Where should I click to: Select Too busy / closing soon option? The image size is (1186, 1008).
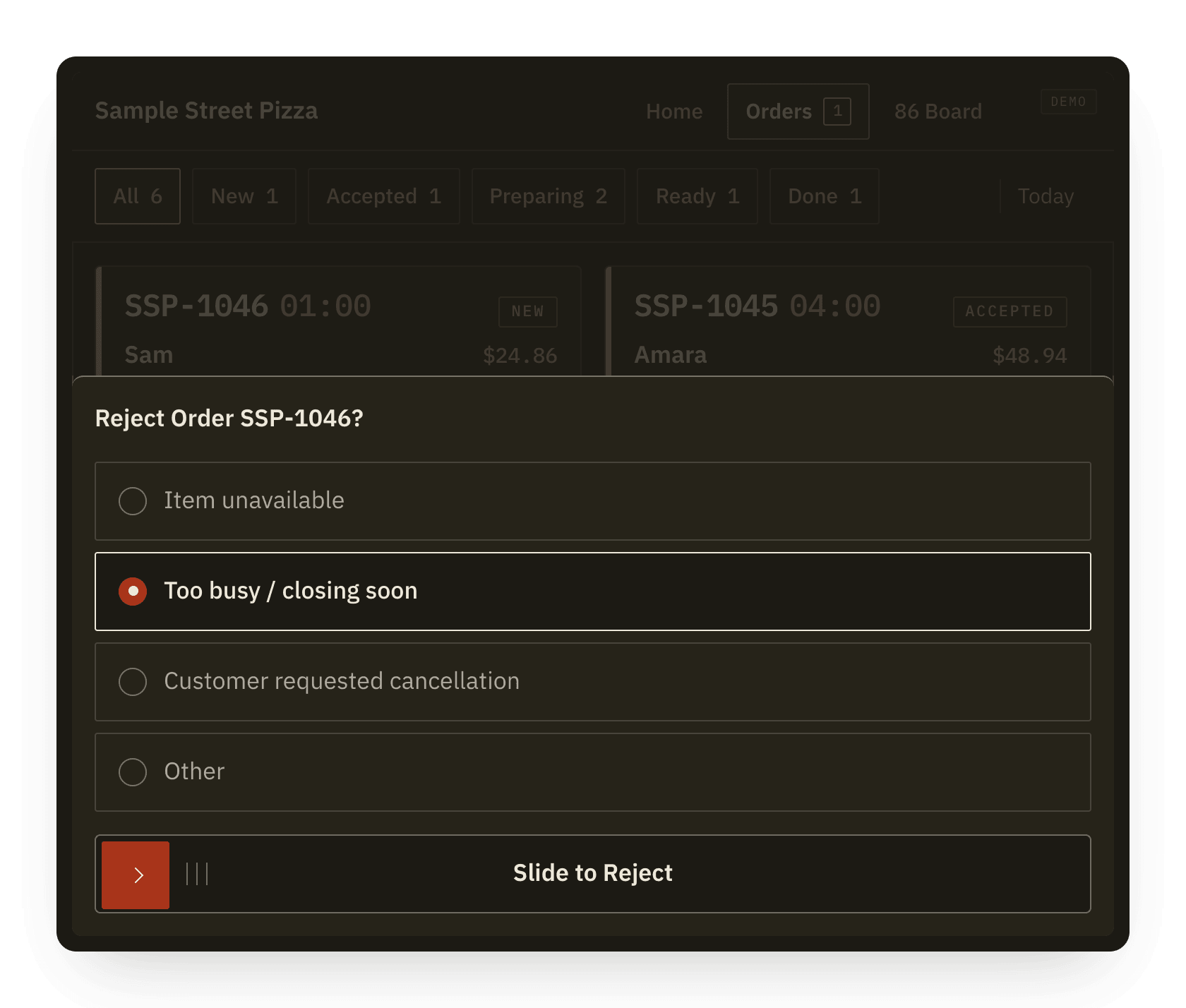pos(593,592)
